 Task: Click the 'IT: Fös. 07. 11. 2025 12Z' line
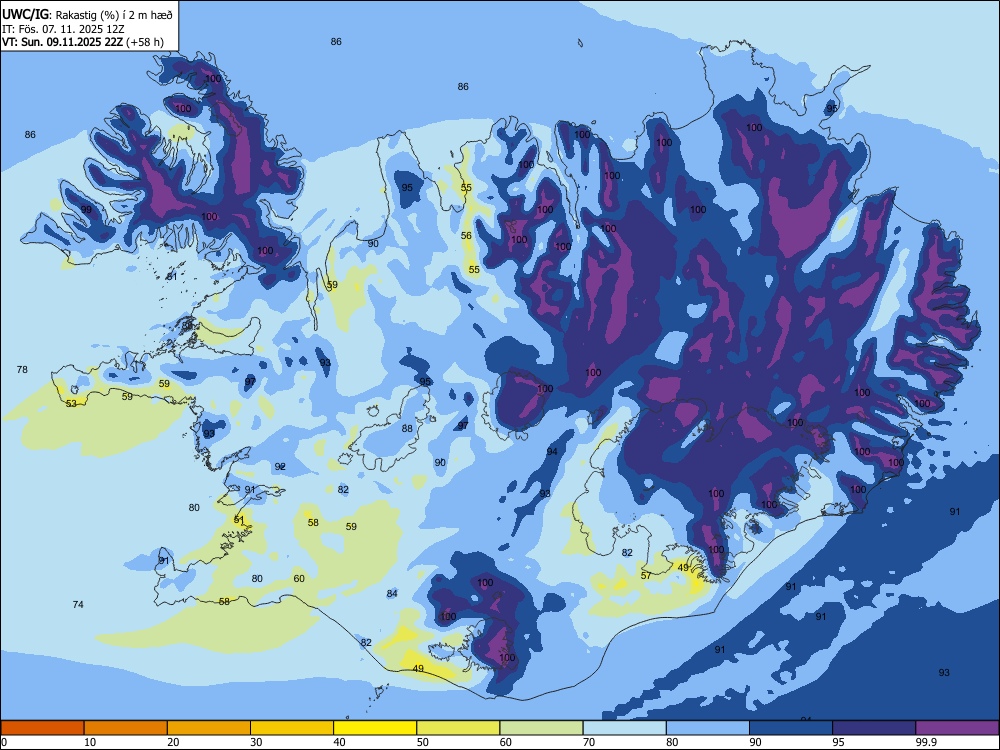pyautogui.click(x=62, y=29)
